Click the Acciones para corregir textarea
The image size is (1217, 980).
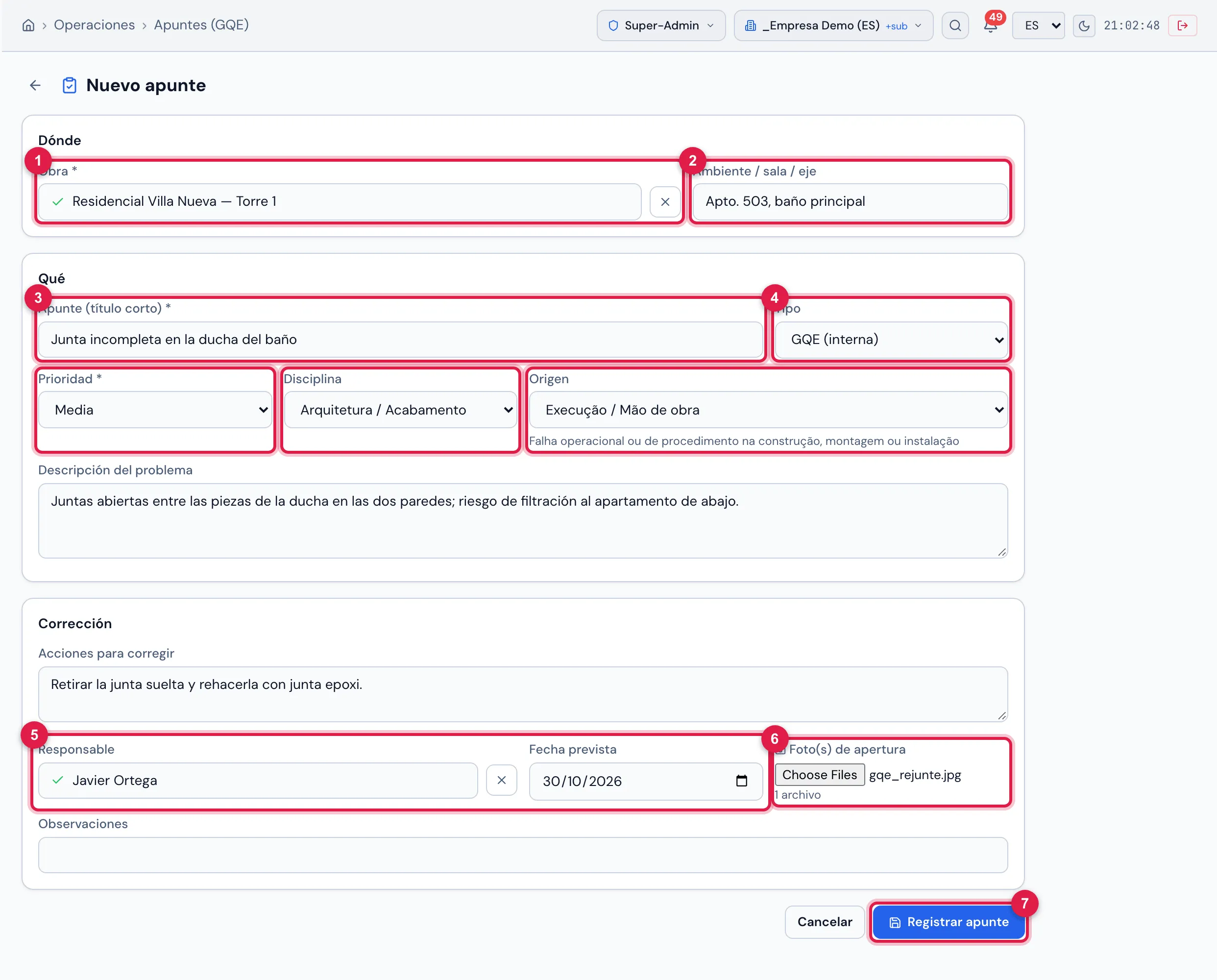pyautogui.click(x=523, y=694)
